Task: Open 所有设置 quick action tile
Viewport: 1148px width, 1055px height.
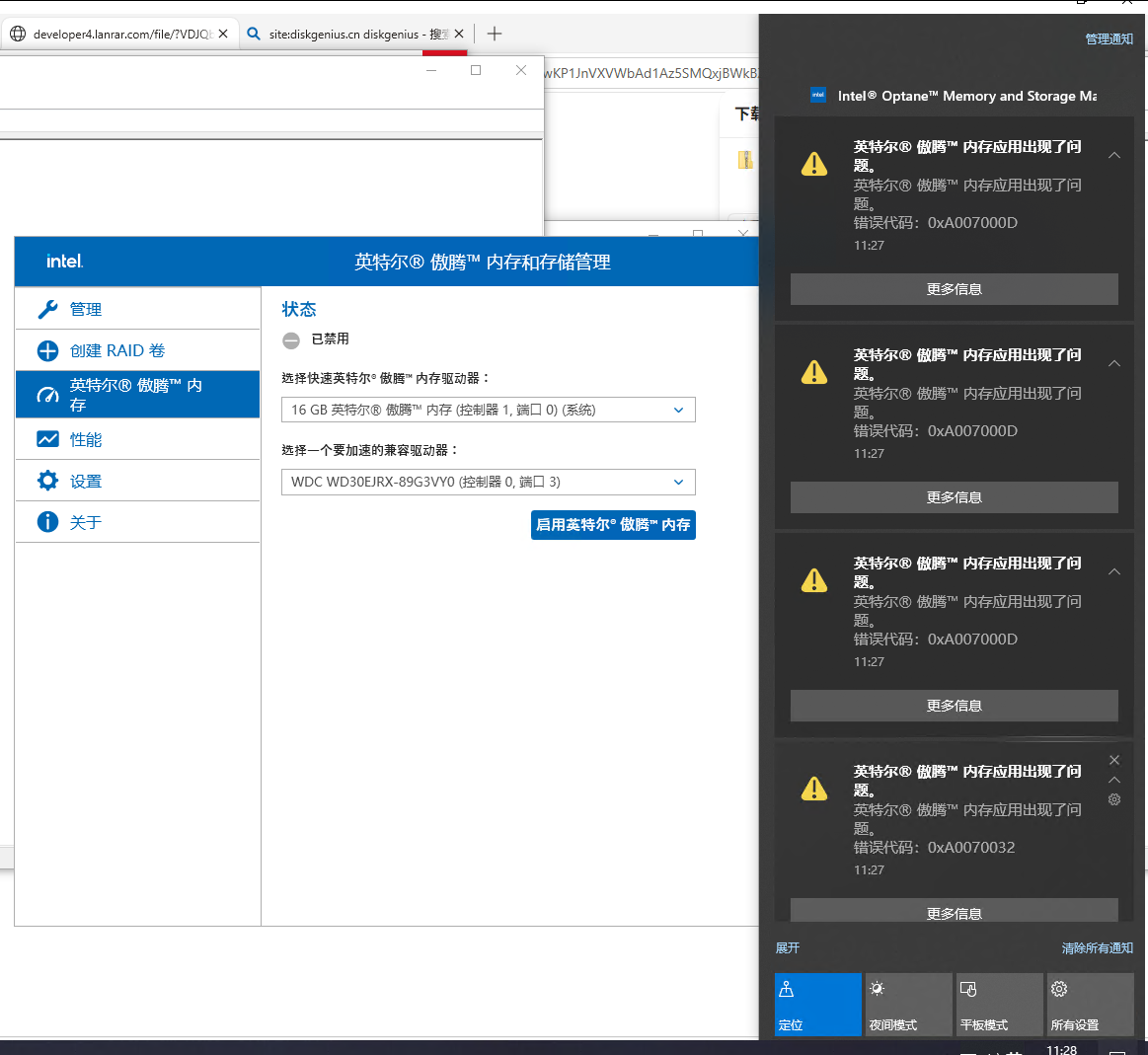Action: click(x=1090, y=1005)
